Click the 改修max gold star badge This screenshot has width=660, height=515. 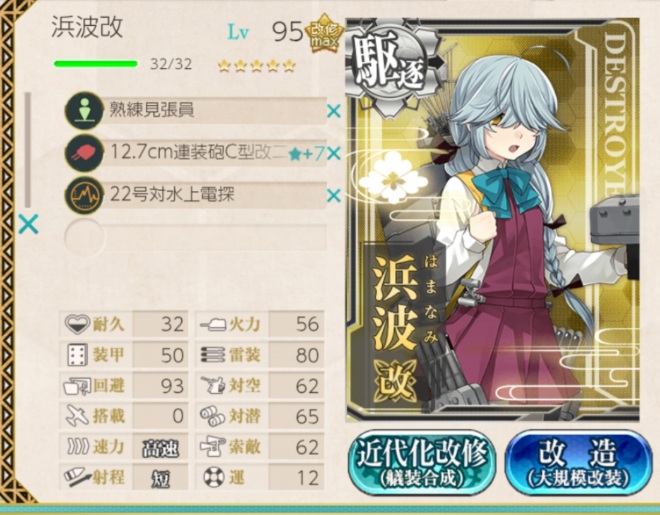pyautogui.click(x=324, y=34)
